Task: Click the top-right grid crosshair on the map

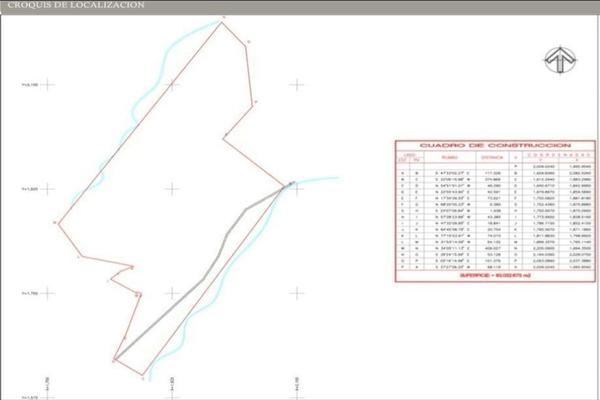Action: click(x=297, y=85)
